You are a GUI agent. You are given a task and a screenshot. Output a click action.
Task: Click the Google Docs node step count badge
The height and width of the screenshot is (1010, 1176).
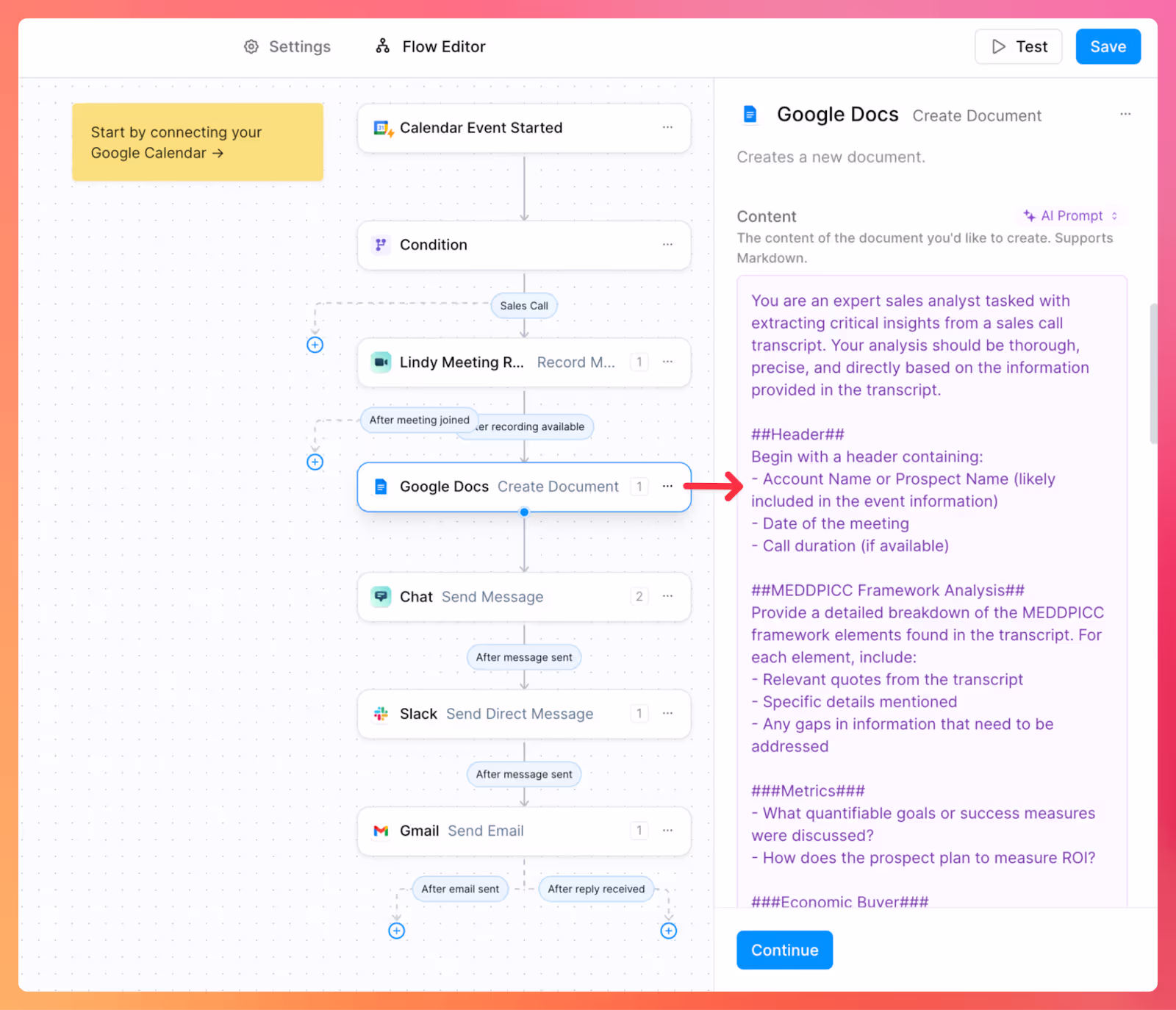click(639, 486)
